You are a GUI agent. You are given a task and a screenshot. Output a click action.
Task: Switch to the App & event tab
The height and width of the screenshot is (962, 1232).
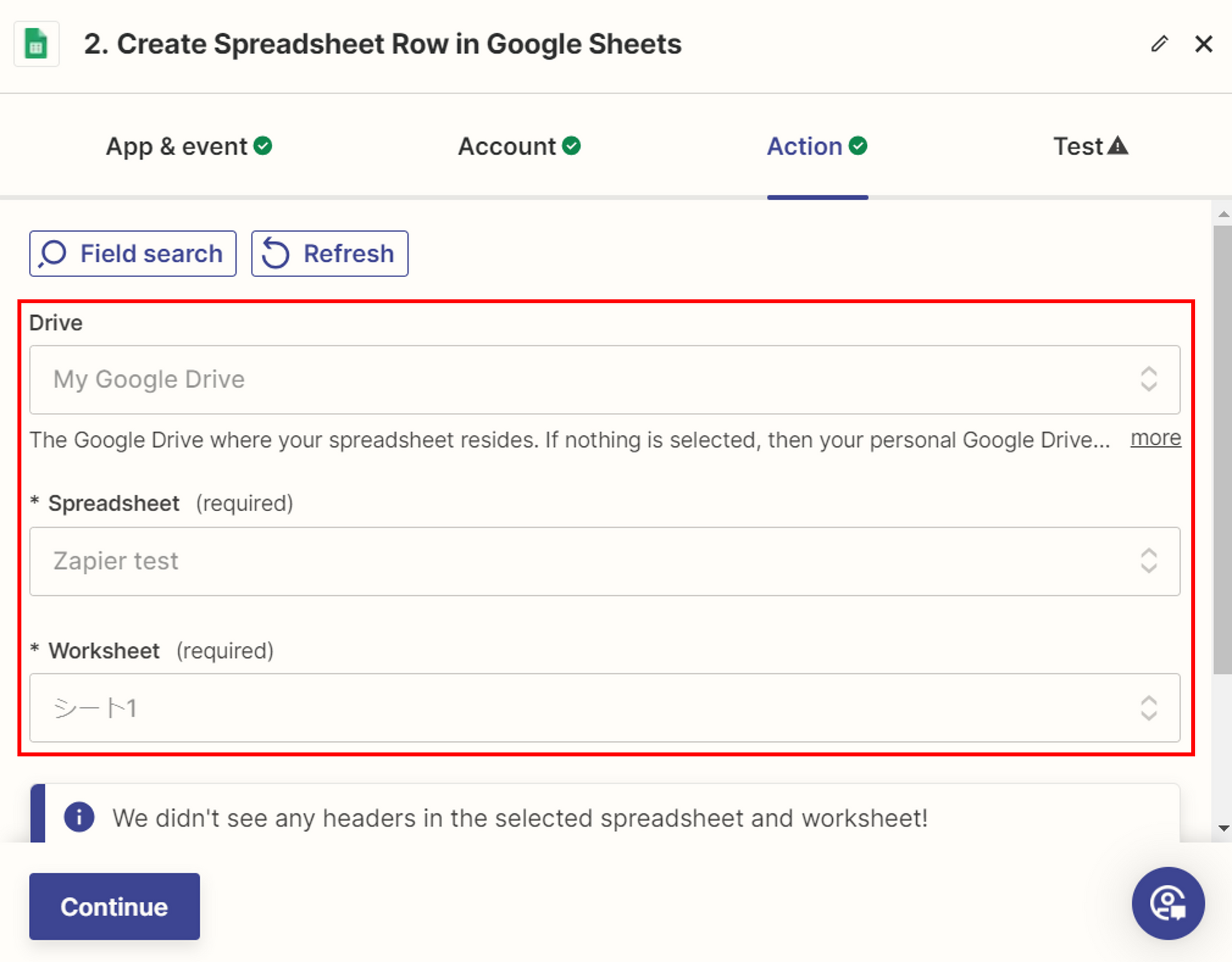[176, 147]
